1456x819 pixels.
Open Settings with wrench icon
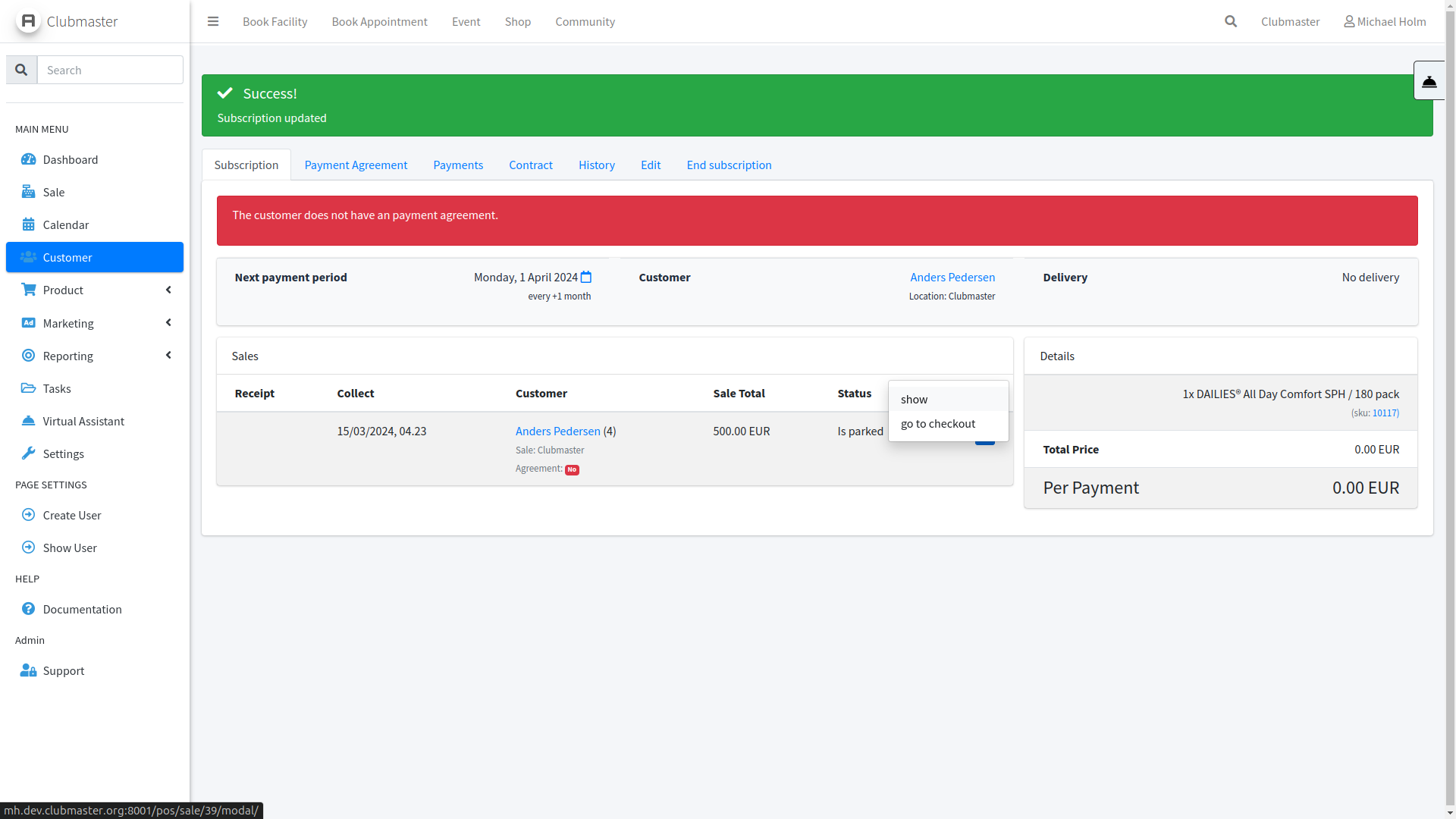coord(63,453)
